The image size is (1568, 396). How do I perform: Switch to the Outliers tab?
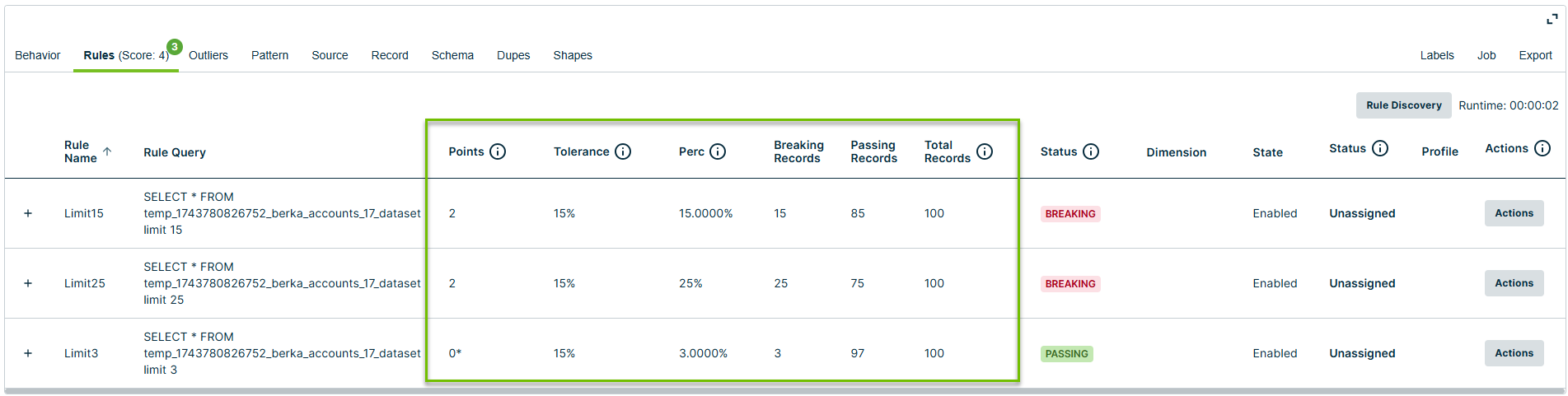pos(208,55)
